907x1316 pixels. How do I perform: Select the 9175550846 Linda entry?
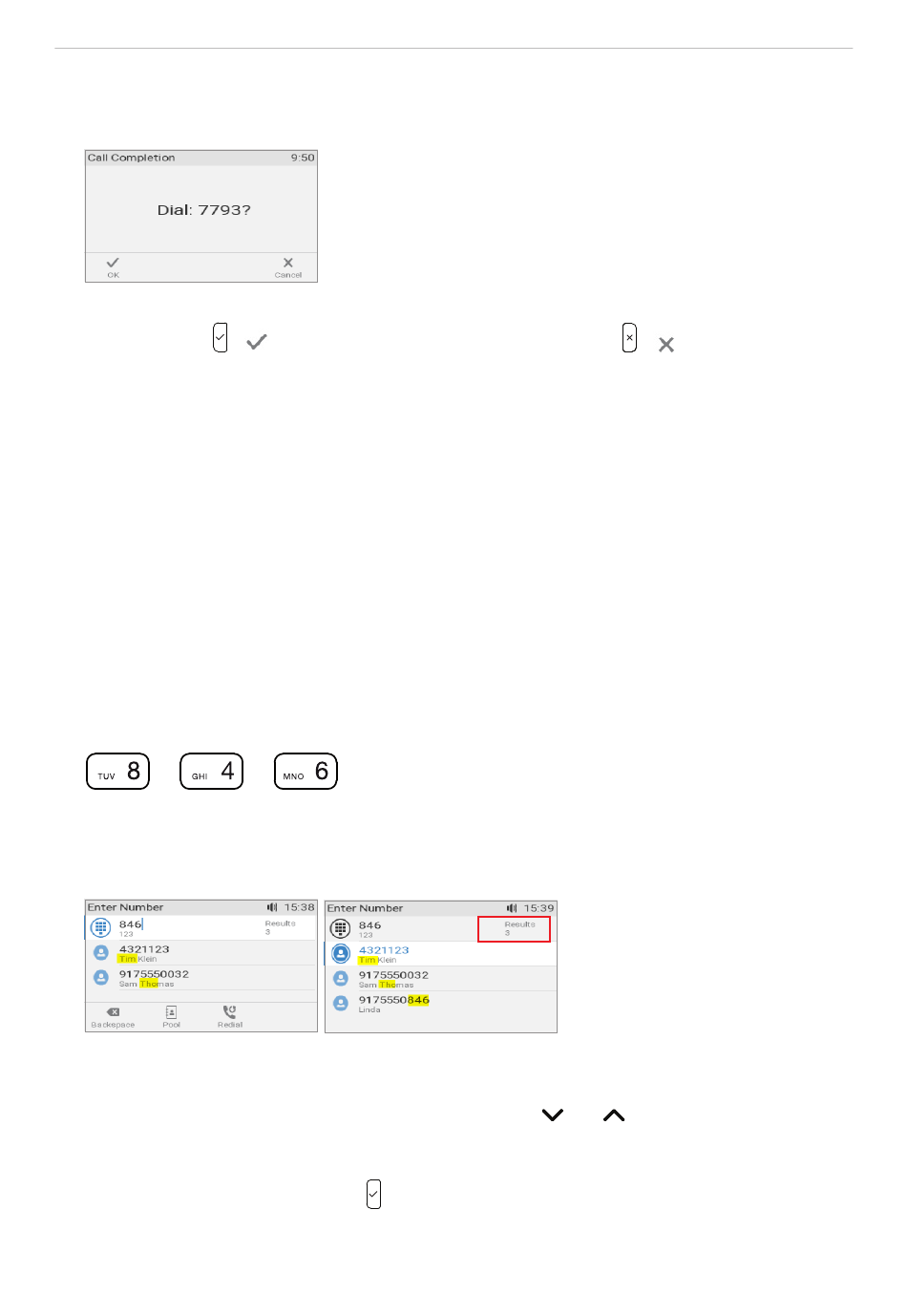(441, 1004)
